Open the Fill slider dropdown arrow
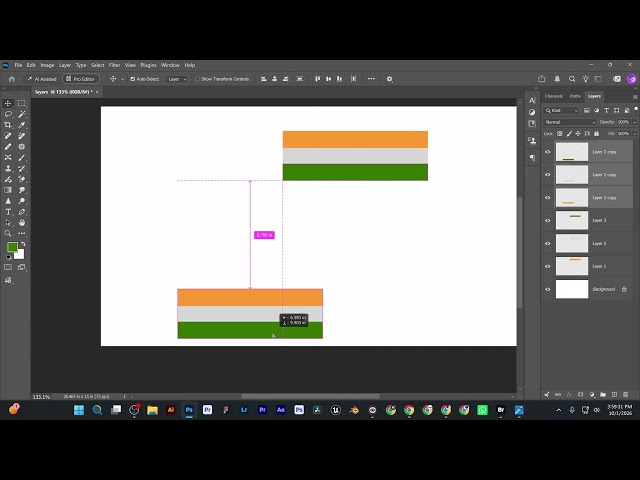Screen dimensions: 640x480 634,133
